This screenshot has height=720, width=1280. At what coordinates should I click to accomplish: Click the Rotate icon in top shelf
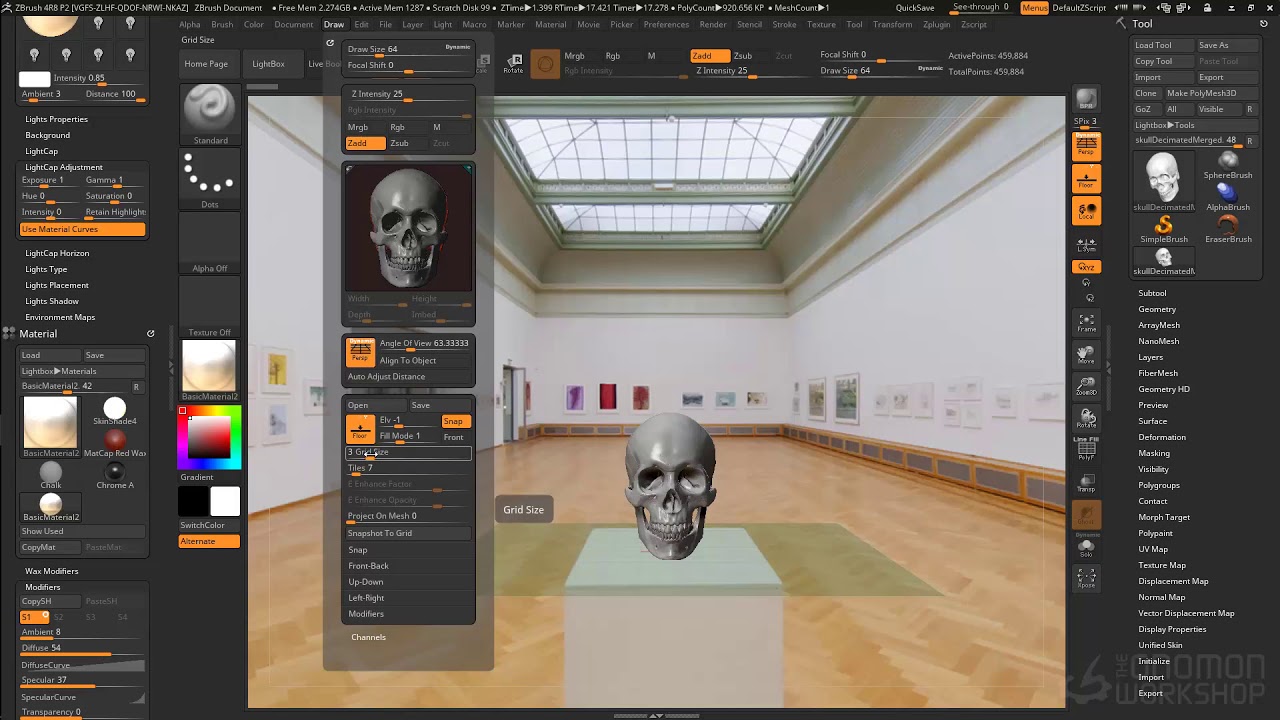coord(513,65)
